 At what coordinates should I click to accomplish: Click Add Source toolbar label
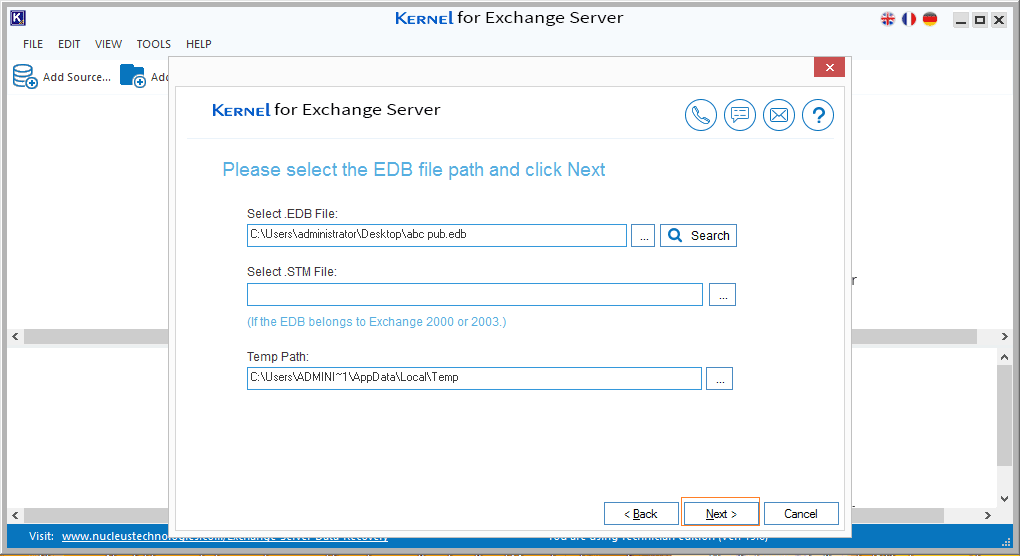click(x=77, y=77)
